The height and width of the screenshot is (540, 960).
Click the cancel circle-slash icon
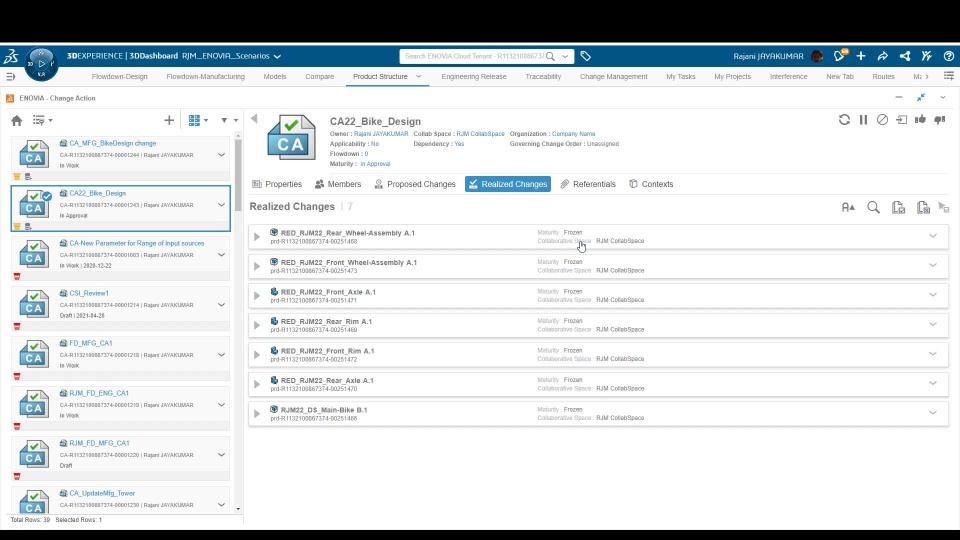pyautogui.click(x=882, y=120)
